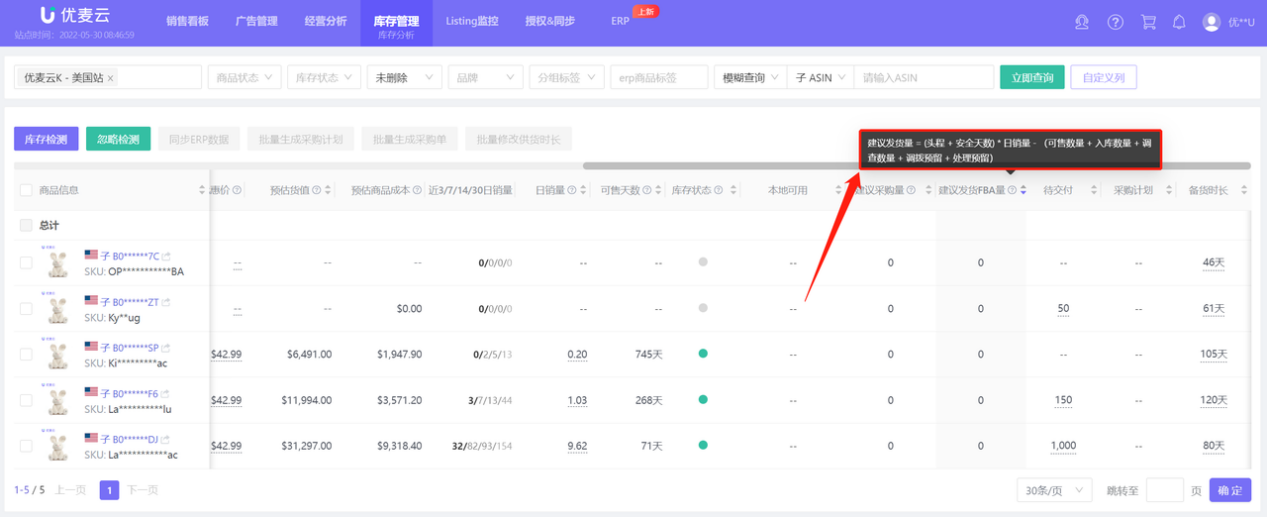Sort by 待交付 column arrows
The image size is (1267, 517).
click(1093, 190)
